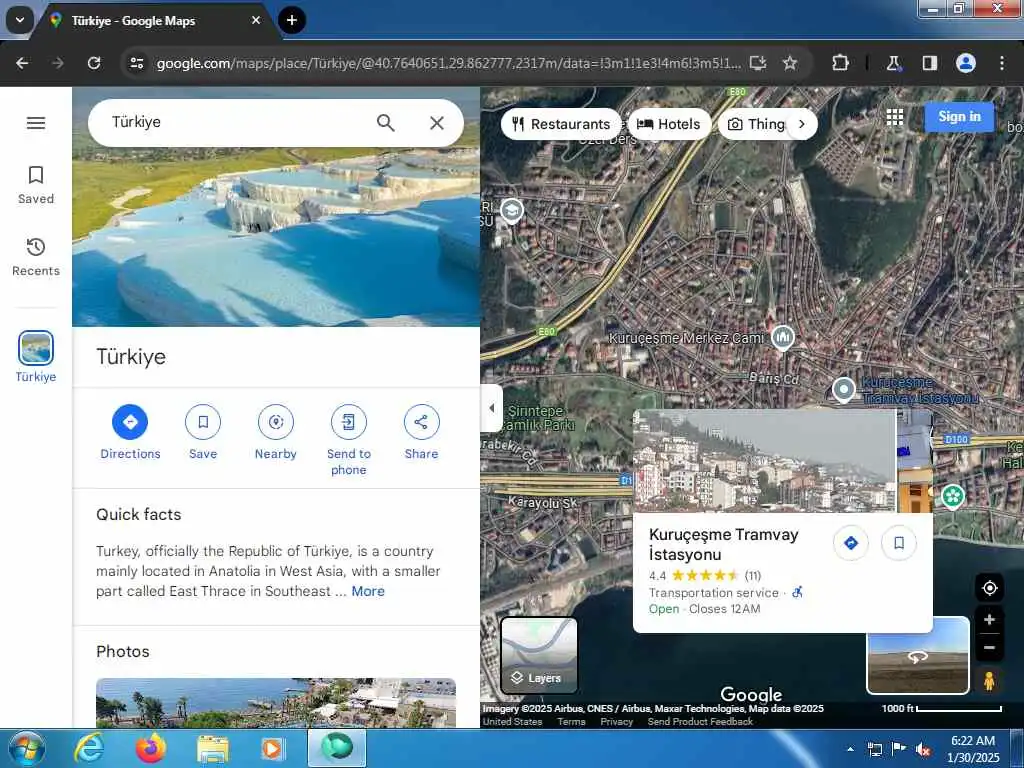1024x768 pixels.
Task: Click the green park marker near shore
Action: (953, 496)
